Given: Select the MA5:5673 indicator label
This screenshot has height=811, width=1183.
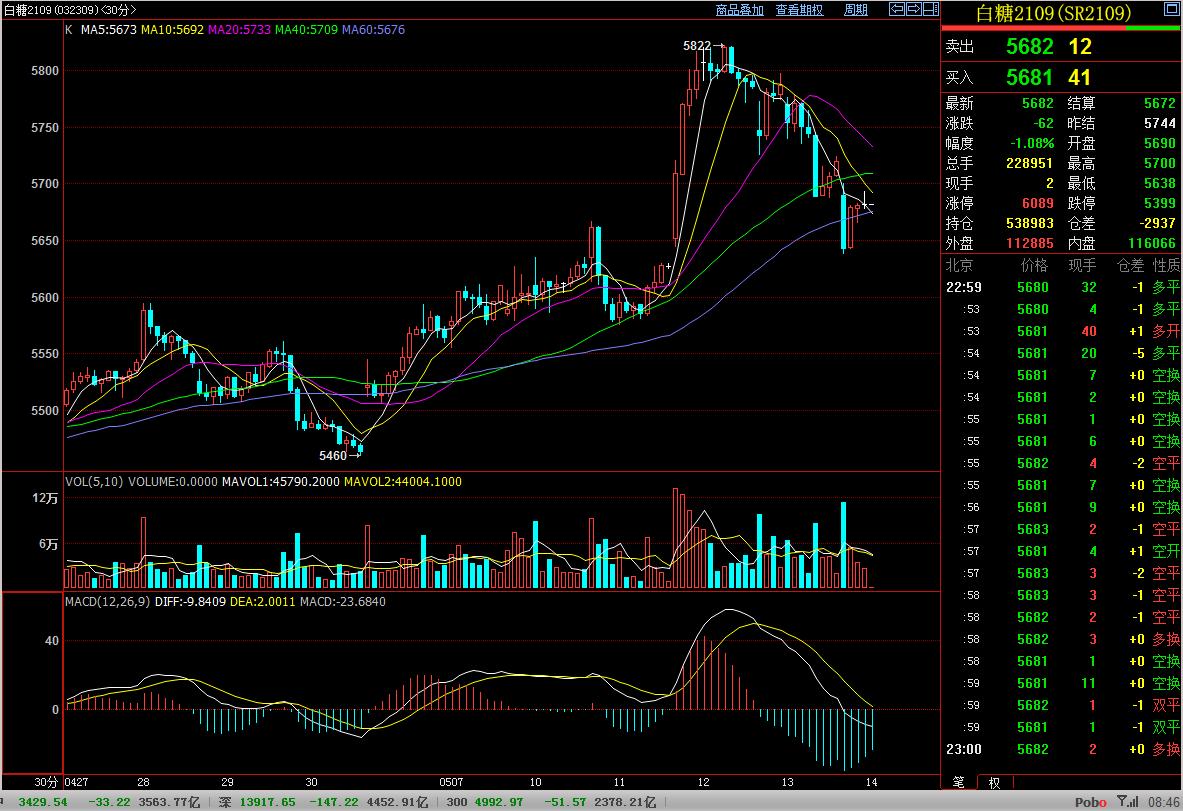Looking at the screenshot, I should click(109, 29).
